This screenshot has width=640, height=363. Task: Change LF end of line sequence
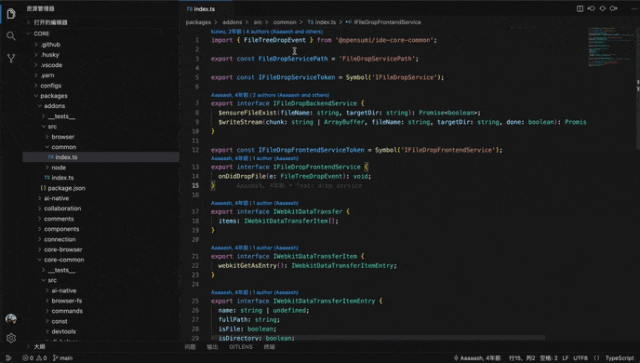point(565,358)
